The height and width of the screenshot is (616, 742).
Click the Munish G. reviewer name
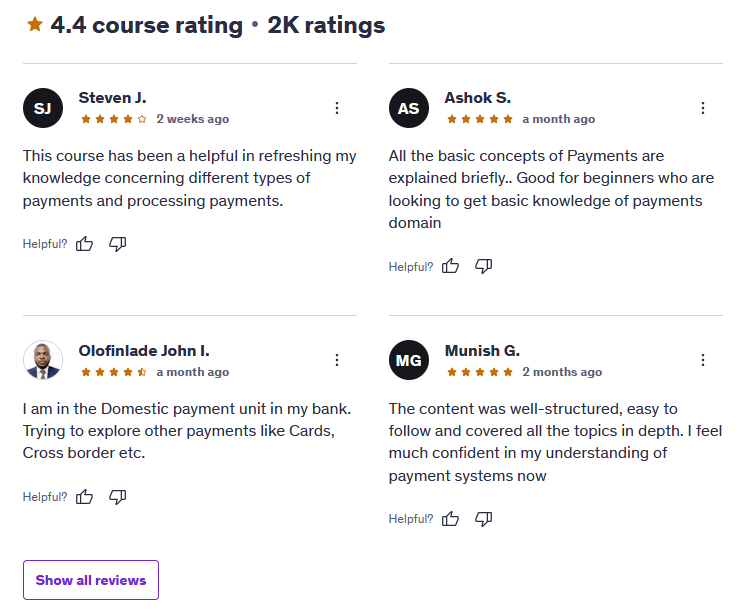(482, 350)
